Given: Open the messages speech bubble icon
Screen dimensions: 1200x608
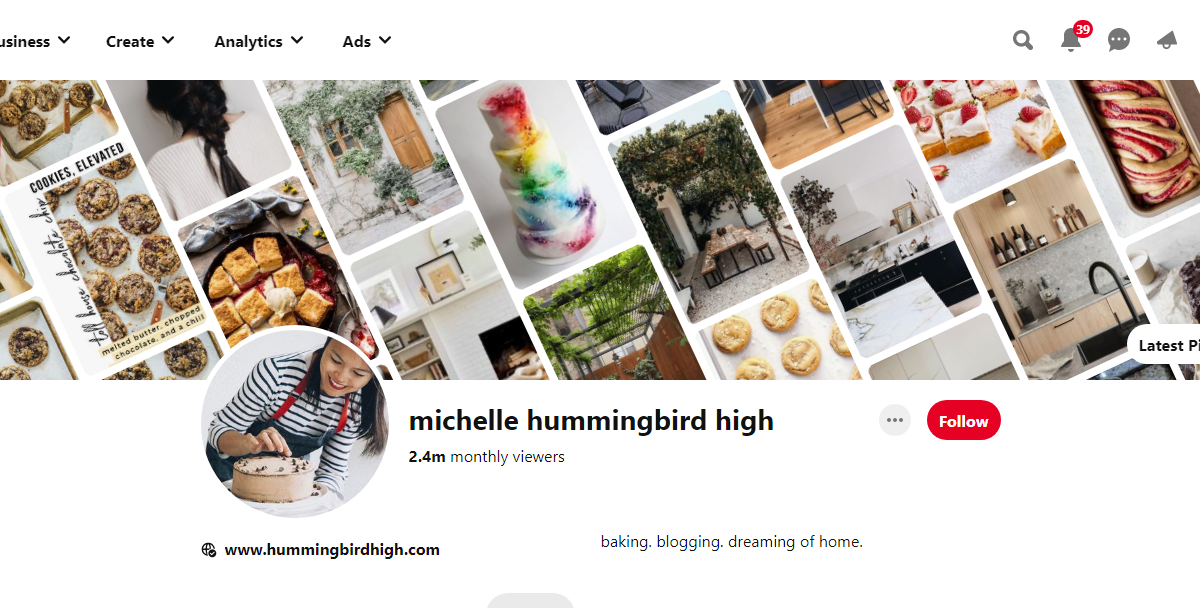Looking at the screenshot, I should coord(1119,40).
